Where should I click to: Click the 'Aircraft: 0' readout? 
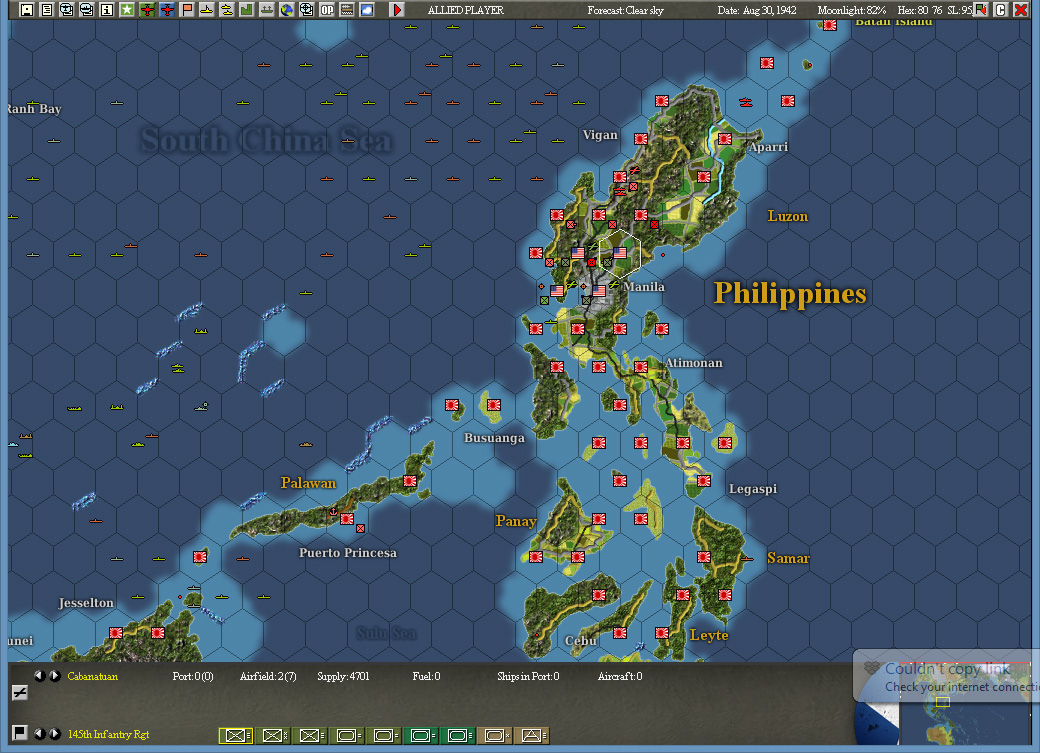pyautogui.click(x=619, y=676)
